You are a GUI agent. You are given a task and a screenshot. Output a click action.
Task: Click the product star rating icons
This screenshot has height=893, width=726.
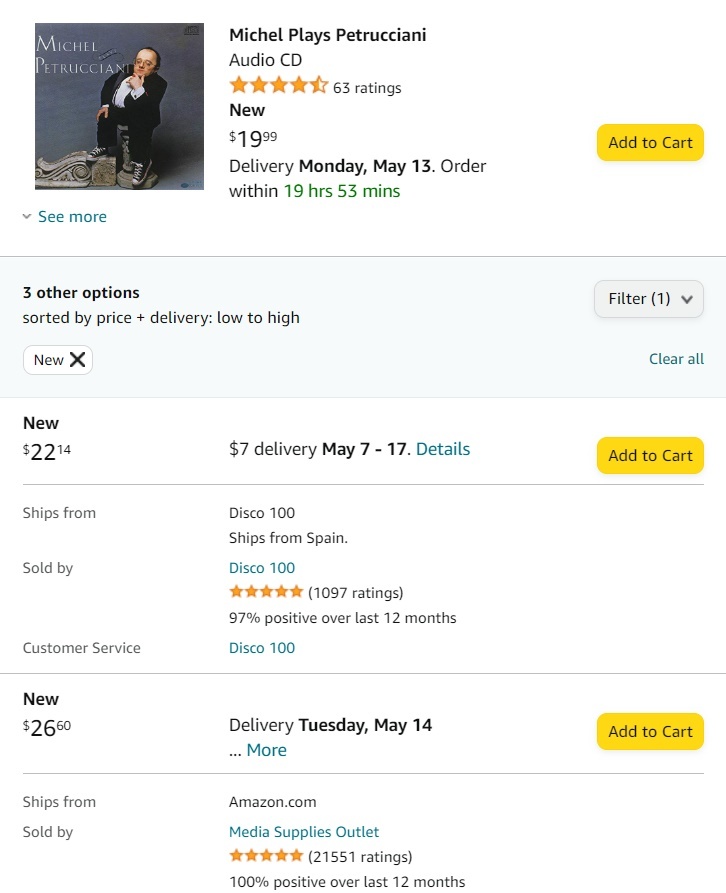(x=278, y=86)
